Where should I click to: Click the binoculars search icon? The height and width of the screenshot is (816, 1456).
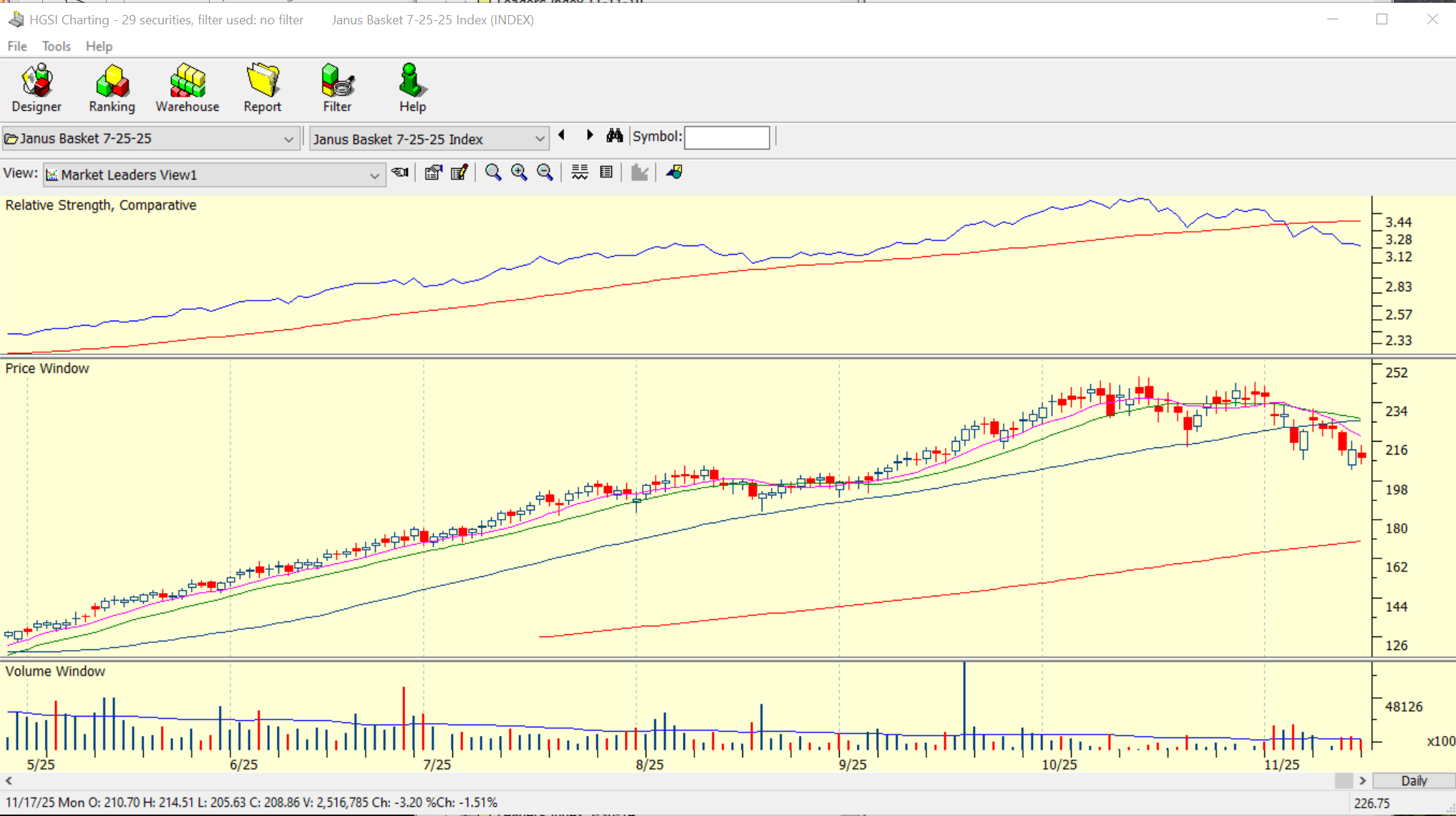(x=614, y=136)
